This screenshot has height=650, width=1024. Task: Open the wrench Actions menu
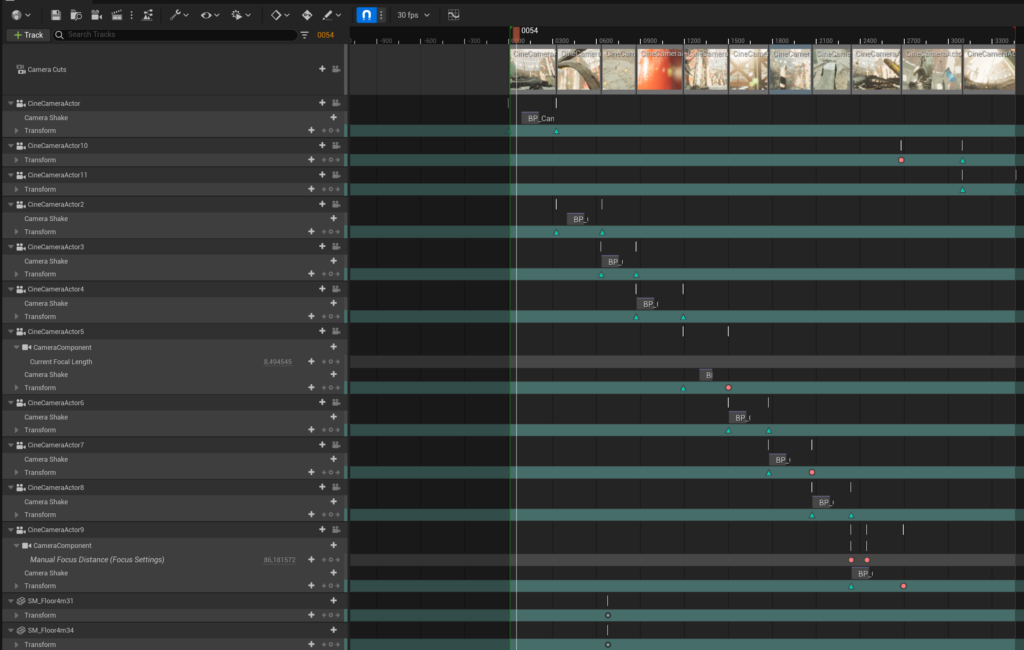click(179, 14)
